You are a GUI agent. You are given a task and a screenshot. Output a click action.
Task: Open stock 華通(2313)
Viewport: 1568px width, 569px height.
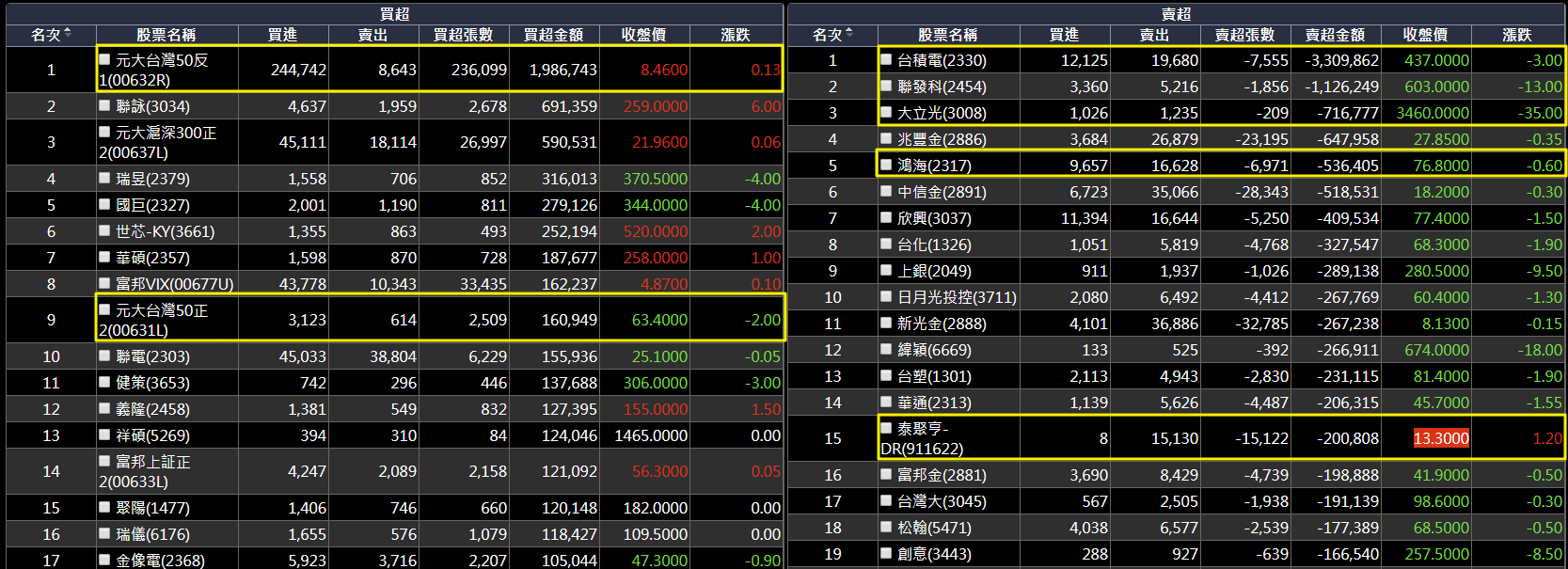point(934,403)
